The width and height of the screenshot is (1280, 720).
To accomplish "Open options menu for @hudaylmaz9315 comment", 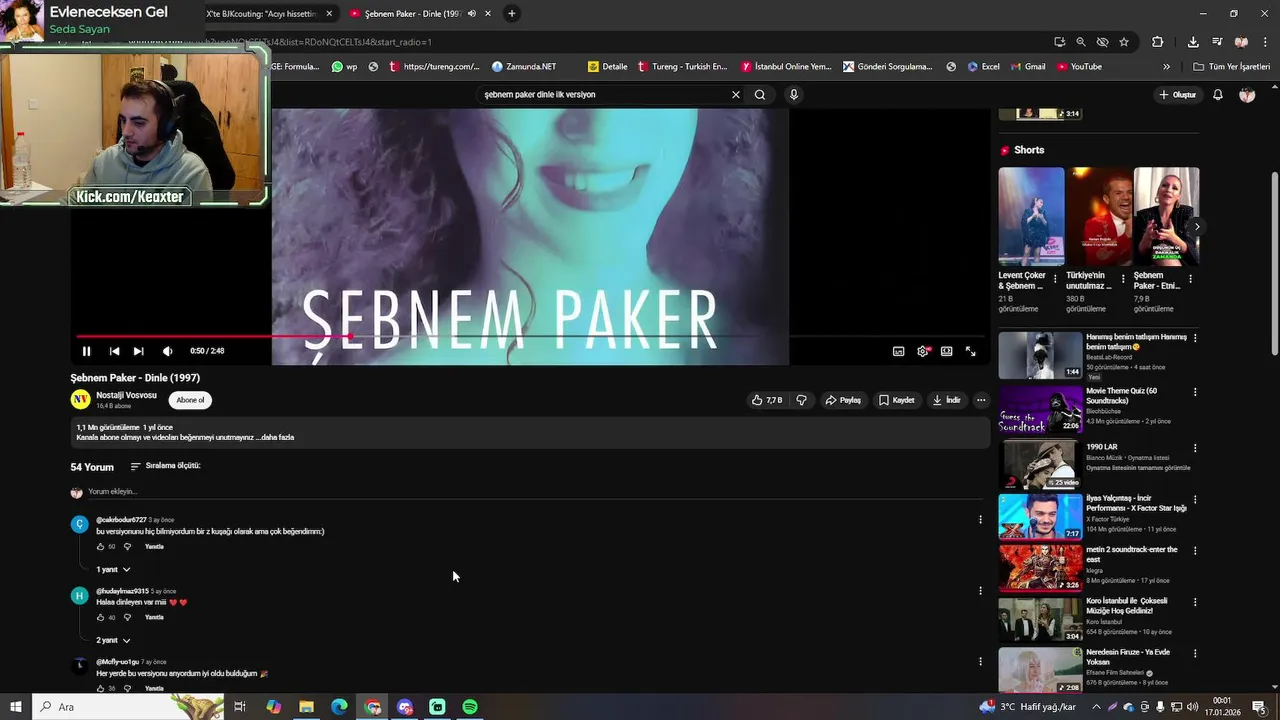I will (x=980, y=591).
